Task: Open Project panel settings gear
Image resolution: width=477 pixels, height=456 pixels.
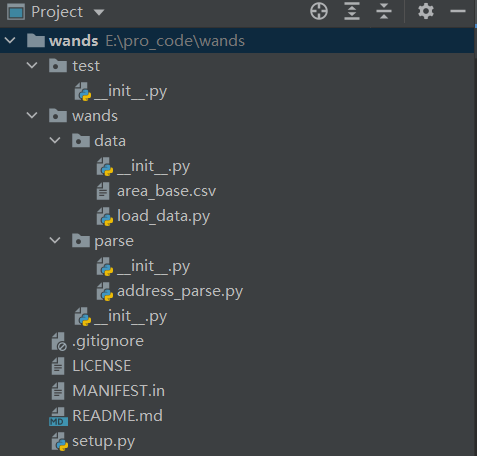Action: point(426,11)
